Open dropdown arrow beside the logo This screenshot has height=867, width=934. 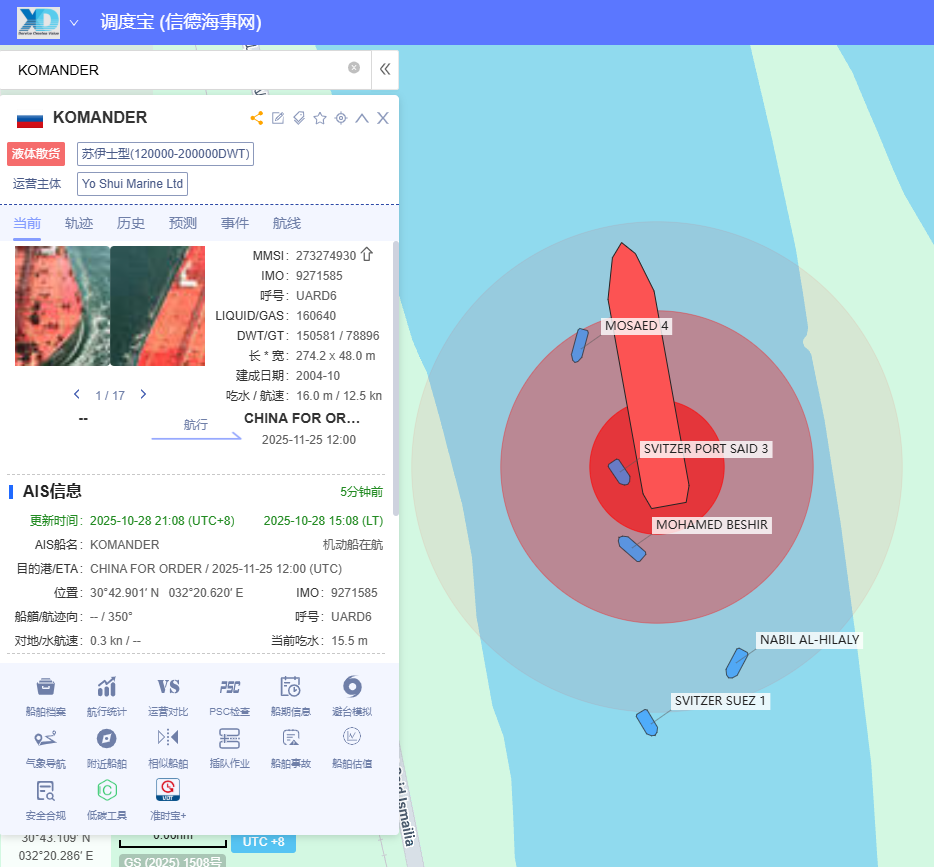(x=74, y=22)
